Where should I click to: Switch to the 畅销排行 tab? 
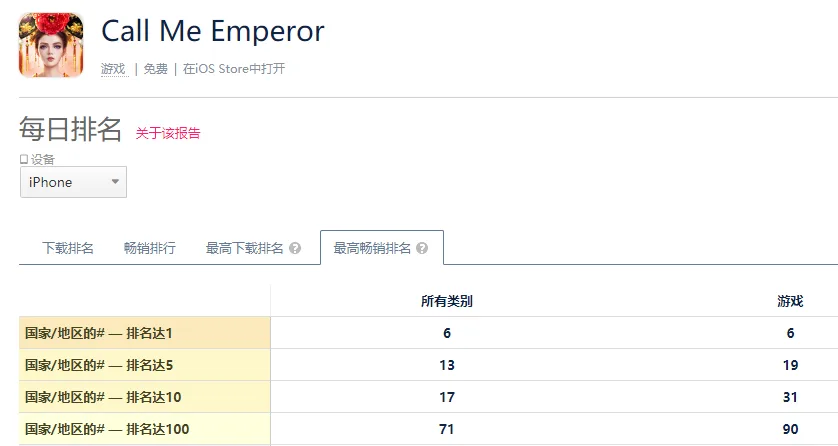150,248
